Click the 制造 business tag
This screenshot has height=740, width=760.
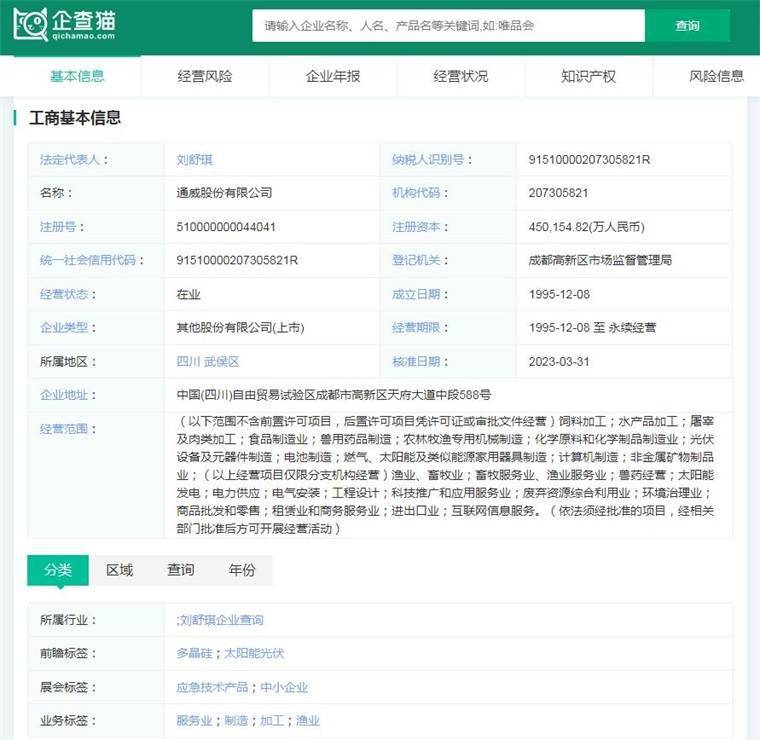click(x=236, y=721)
